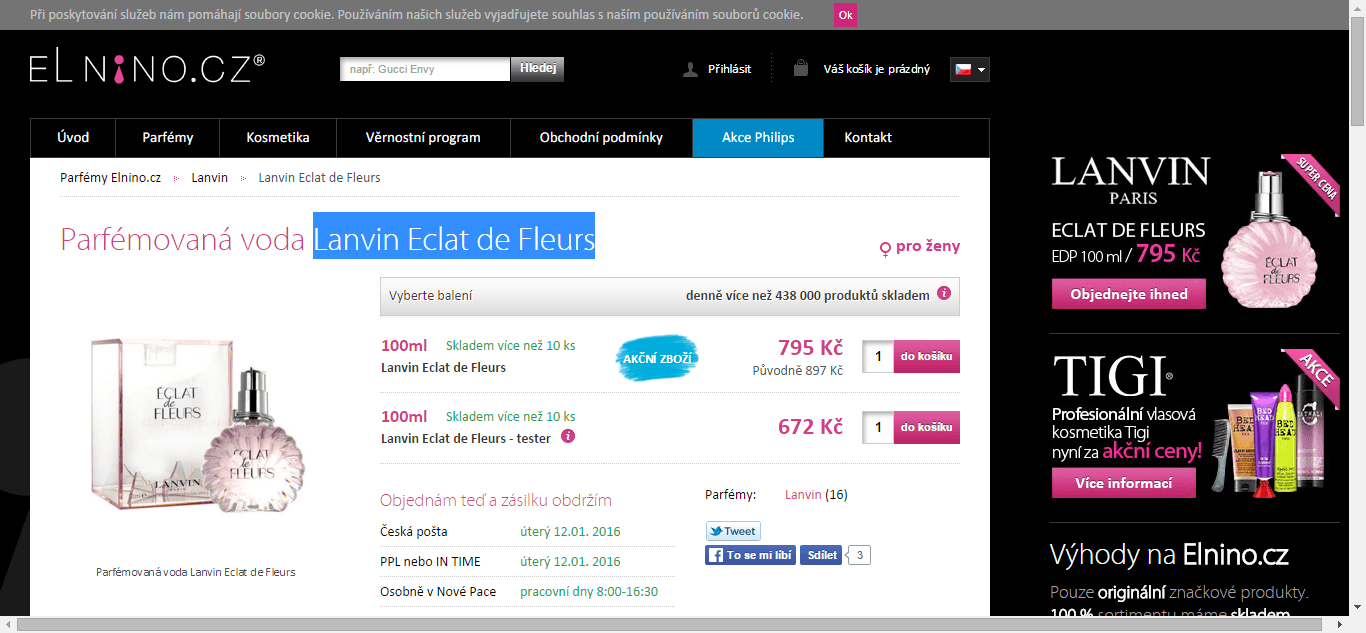Viewport: 1366px width, 633px height.
Task: Click 'Objednejte ihned' in Lanvin banner
Action: point(1129,294)
